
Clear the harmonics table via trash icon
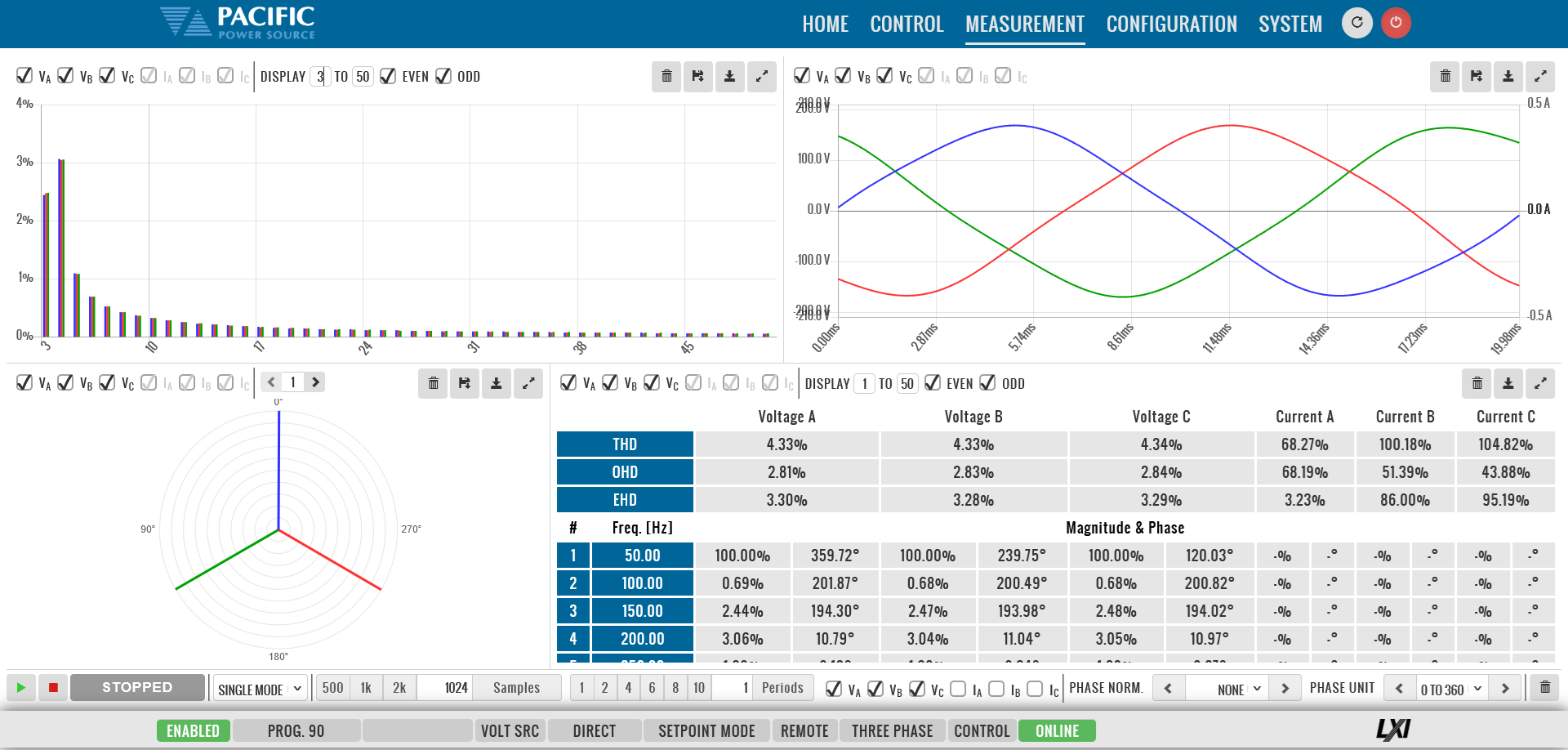[x=1477, y=383]
